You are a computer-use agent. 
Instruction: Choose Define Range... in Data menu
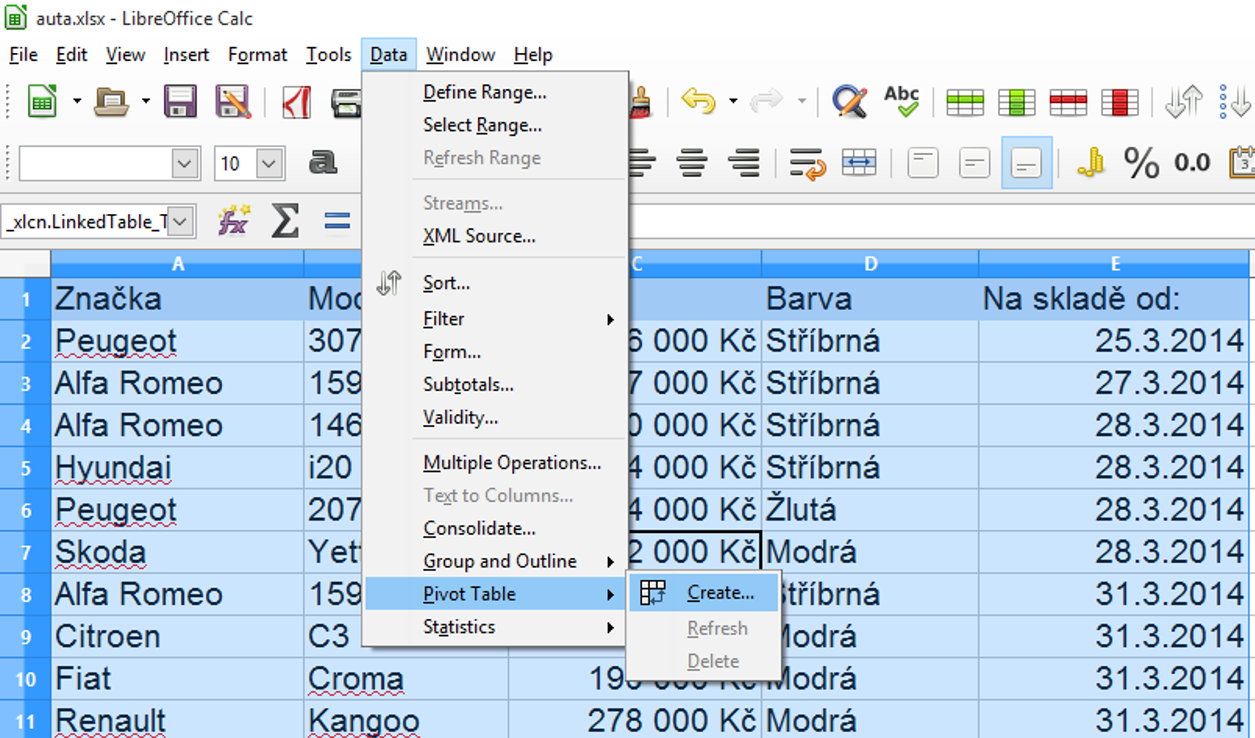click(x=495, y=92)
